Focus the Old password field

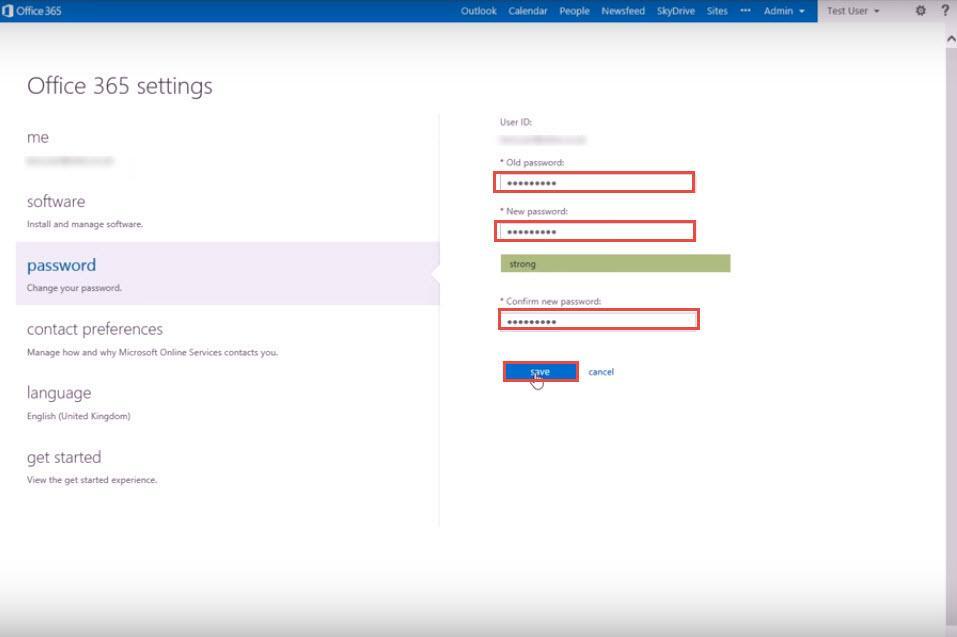594,182
